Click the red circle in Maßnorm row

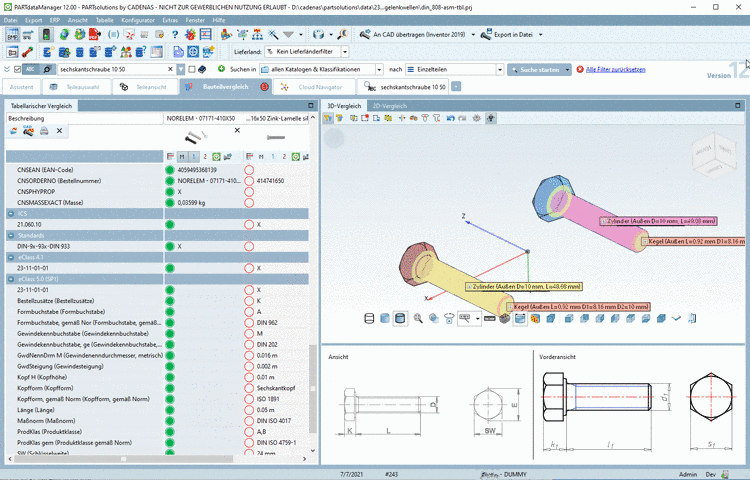(x=249, y=421)
